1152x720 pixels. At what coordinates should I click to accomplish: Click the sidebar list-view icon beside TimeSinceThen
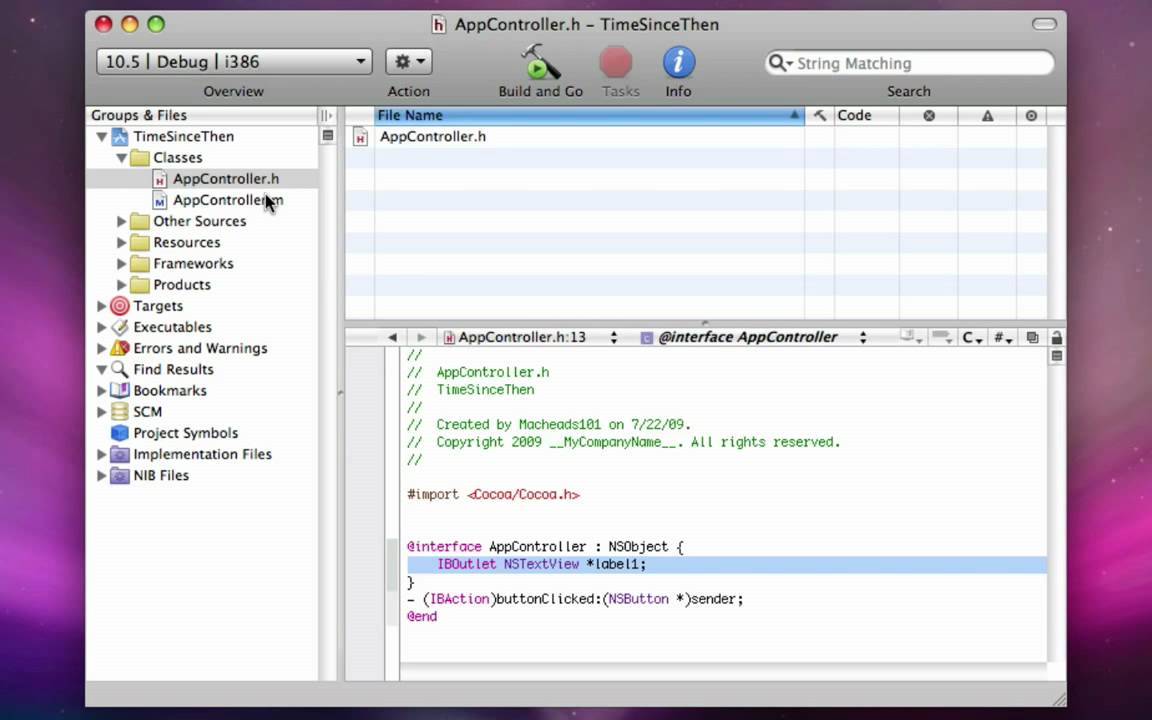point(328,136)
